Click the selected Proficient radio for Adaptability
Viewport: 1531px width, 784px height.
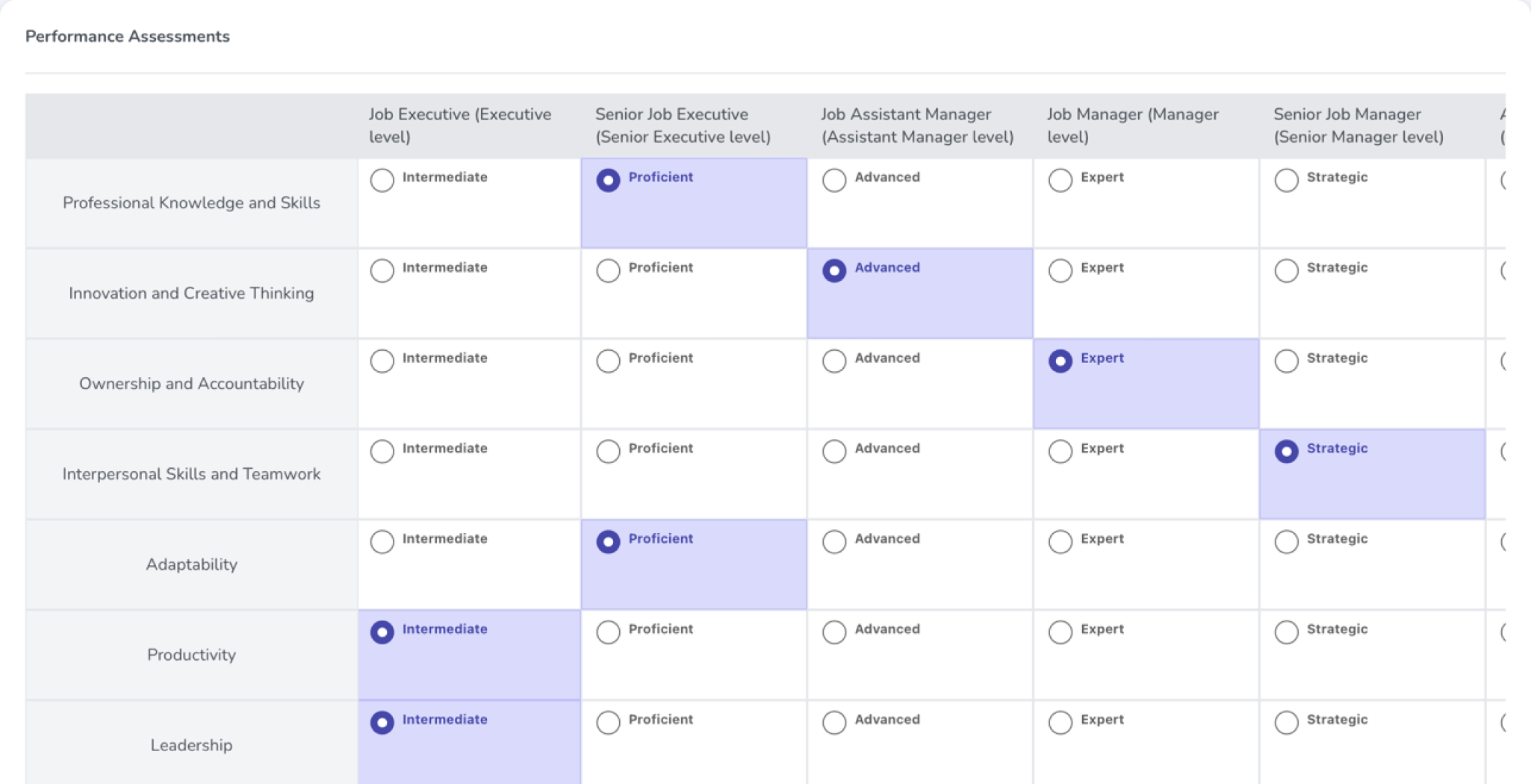[x=608, y=541]
